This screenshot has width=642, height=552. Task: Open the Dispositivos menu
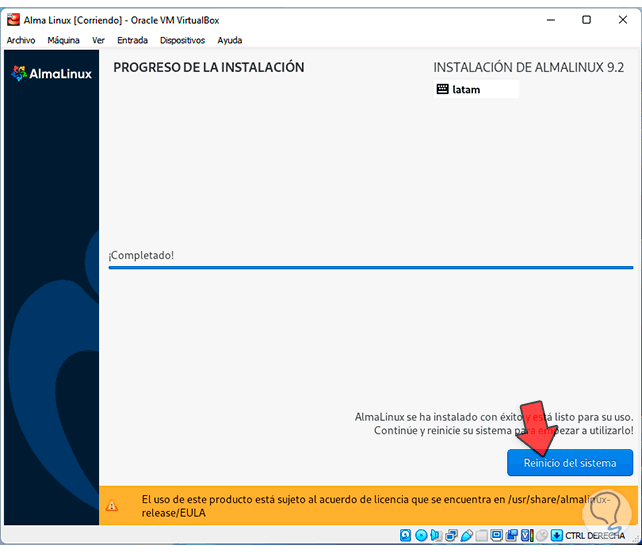(182, 40)
